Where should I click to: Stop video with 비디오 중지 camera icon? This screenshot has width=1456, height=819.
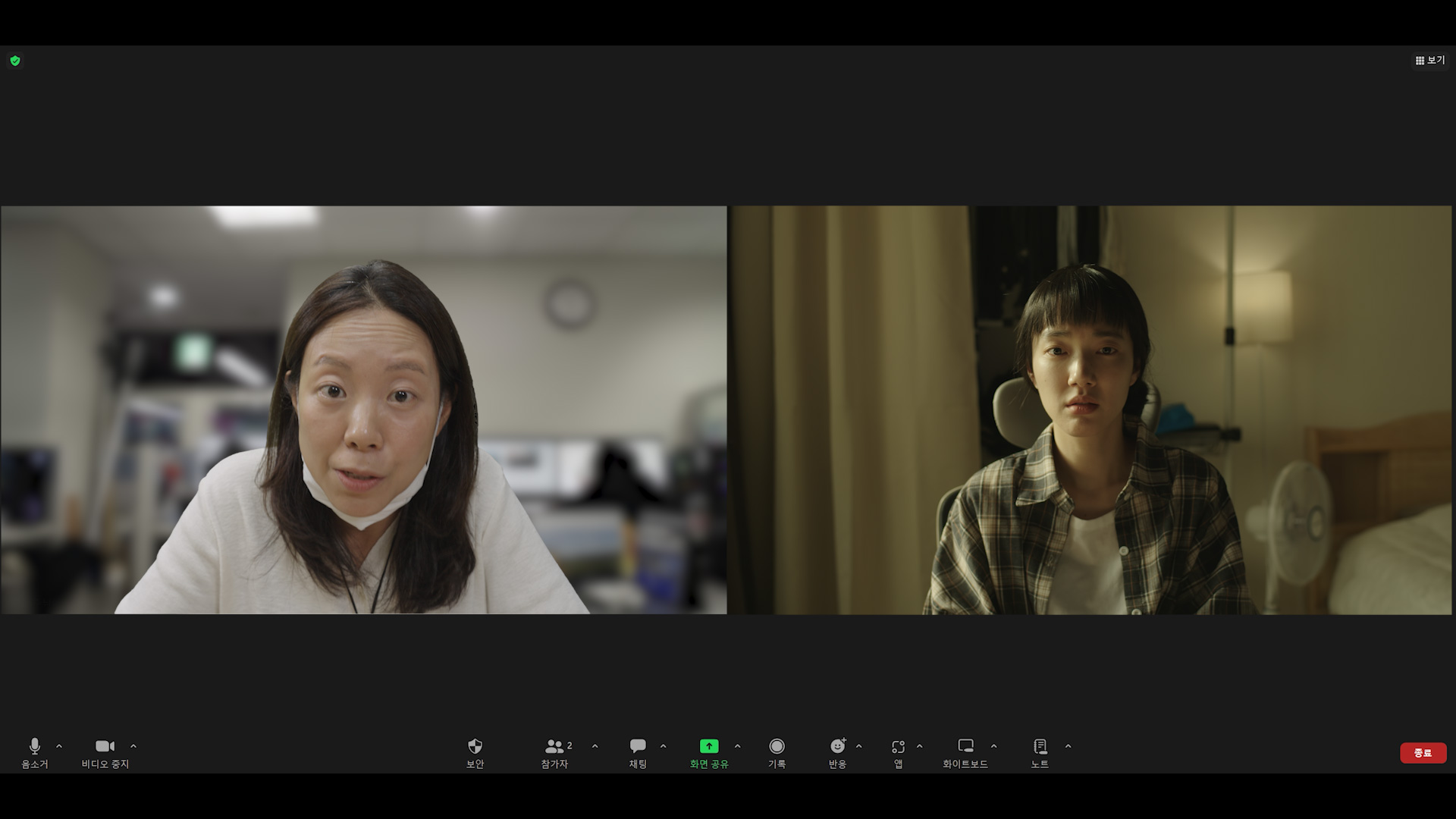coord(105,747)
